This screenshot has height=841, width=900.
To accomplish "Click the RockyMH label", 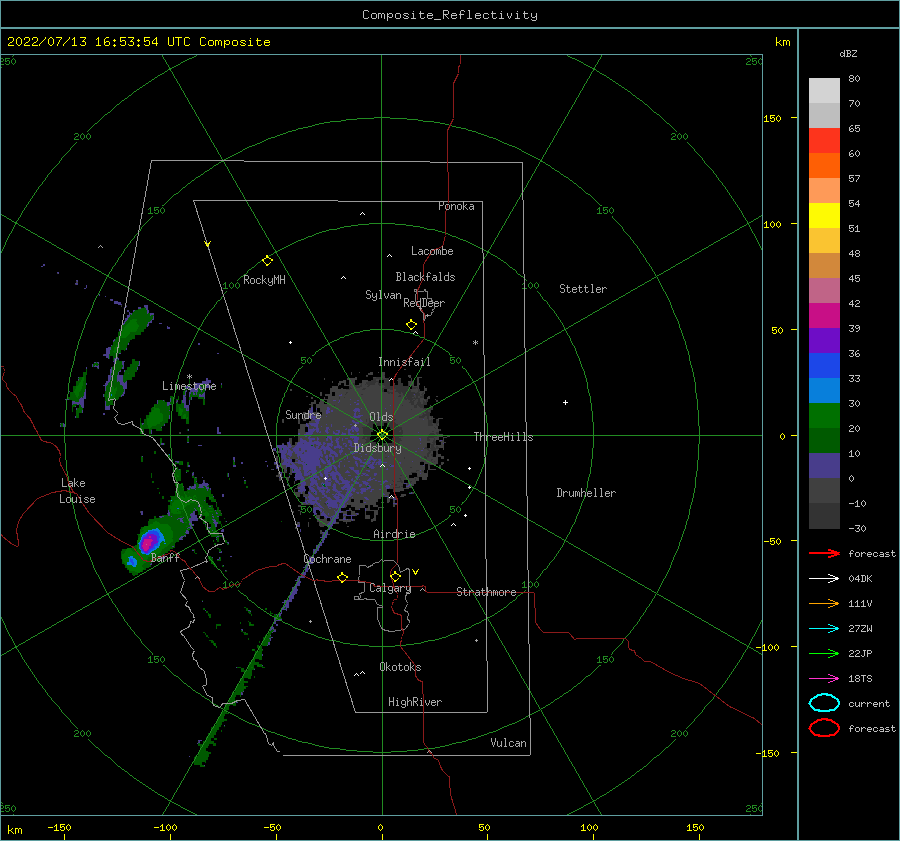I will (264, 280).
